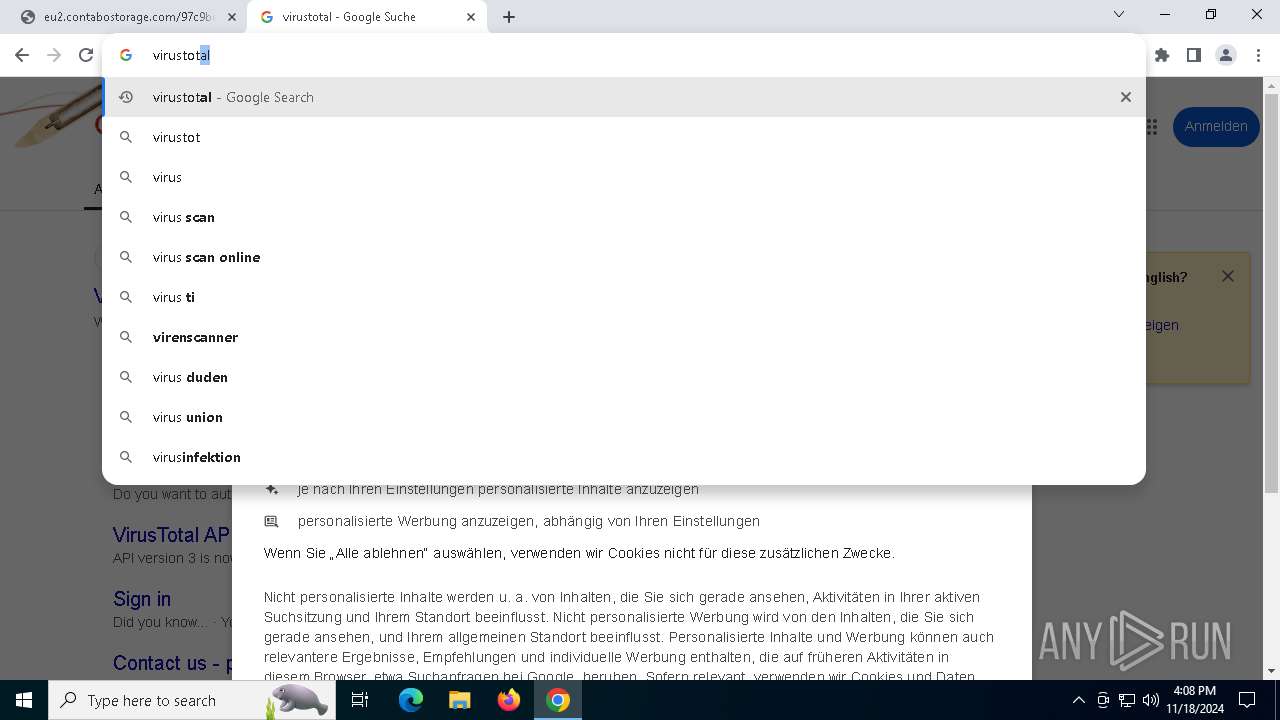Click the magnifier icon beside 'virenscanner'
This screenshot has height=720, width=1280.
click(x=126, y=337)
